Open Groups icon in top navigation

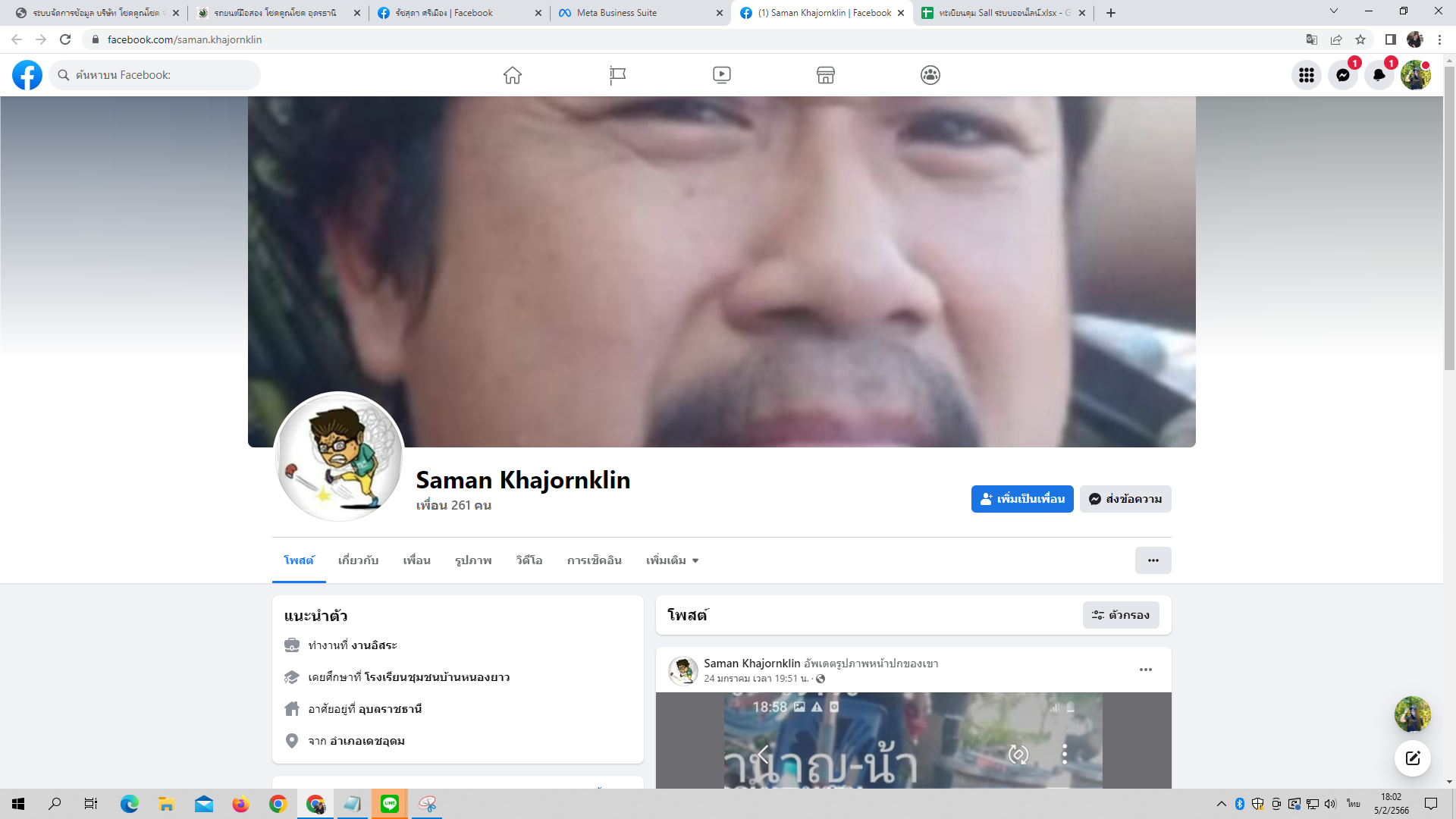pos(930,75)
